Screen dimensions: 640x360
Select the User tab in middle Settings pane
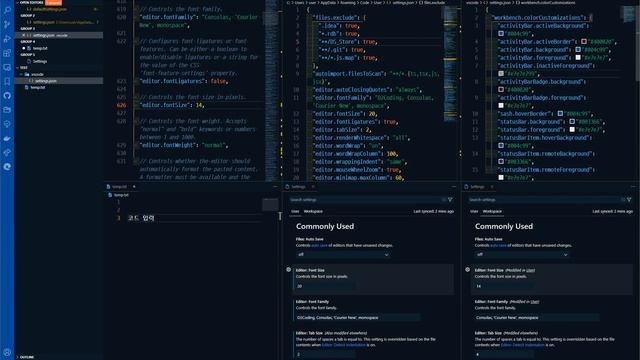[295, 211]
